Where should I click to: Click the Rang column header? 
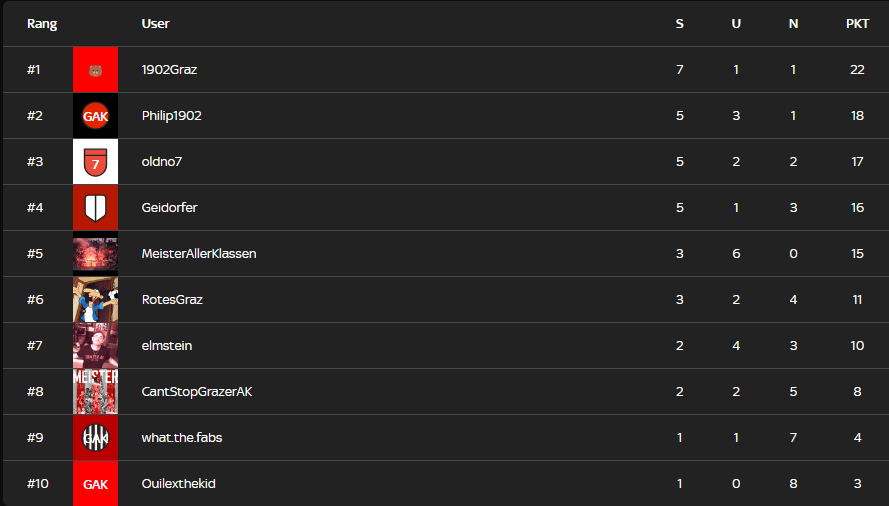pyautogui.click(x=42, y=24)
